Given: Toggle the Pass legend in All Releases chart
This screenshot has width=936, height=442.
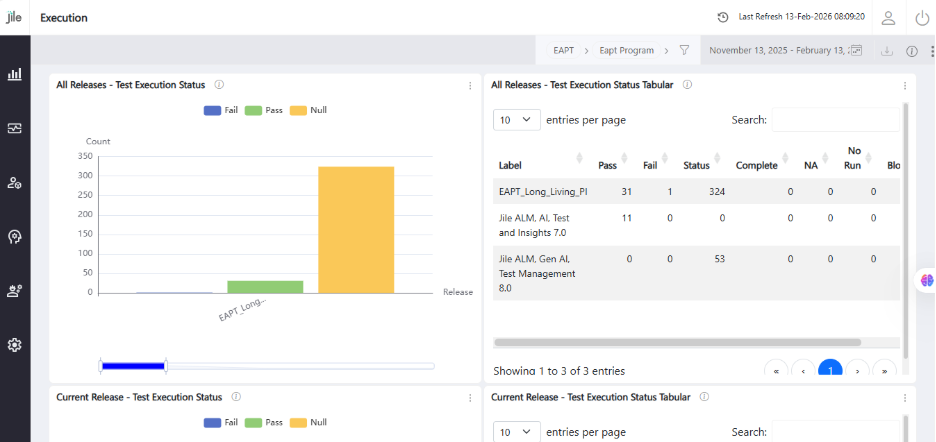Looking at the screenshot, I should click(264, 110).
